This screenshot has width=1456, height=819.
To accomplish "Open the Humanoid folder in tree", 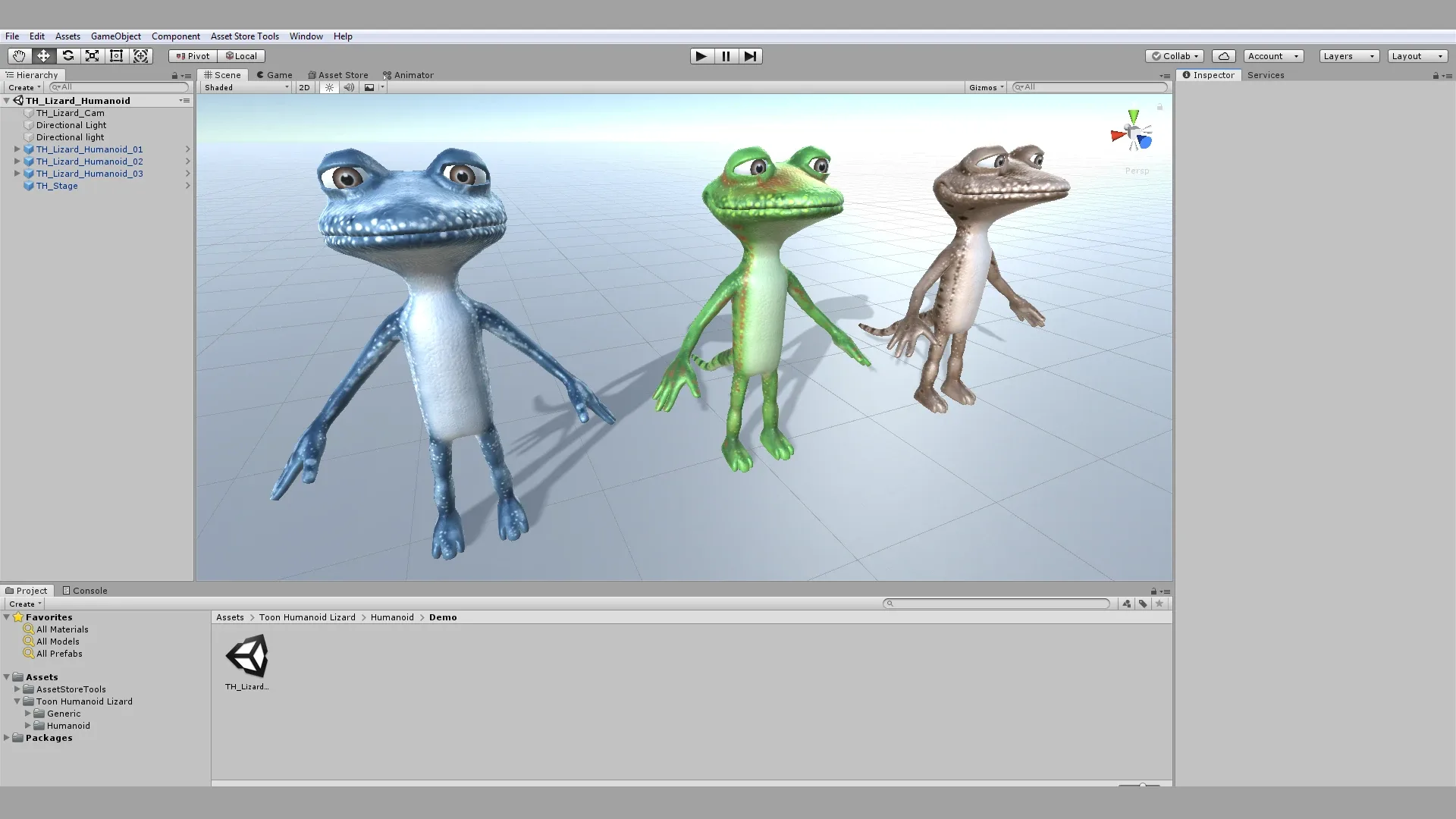I will pyautogui.click(x=68, y=726).
